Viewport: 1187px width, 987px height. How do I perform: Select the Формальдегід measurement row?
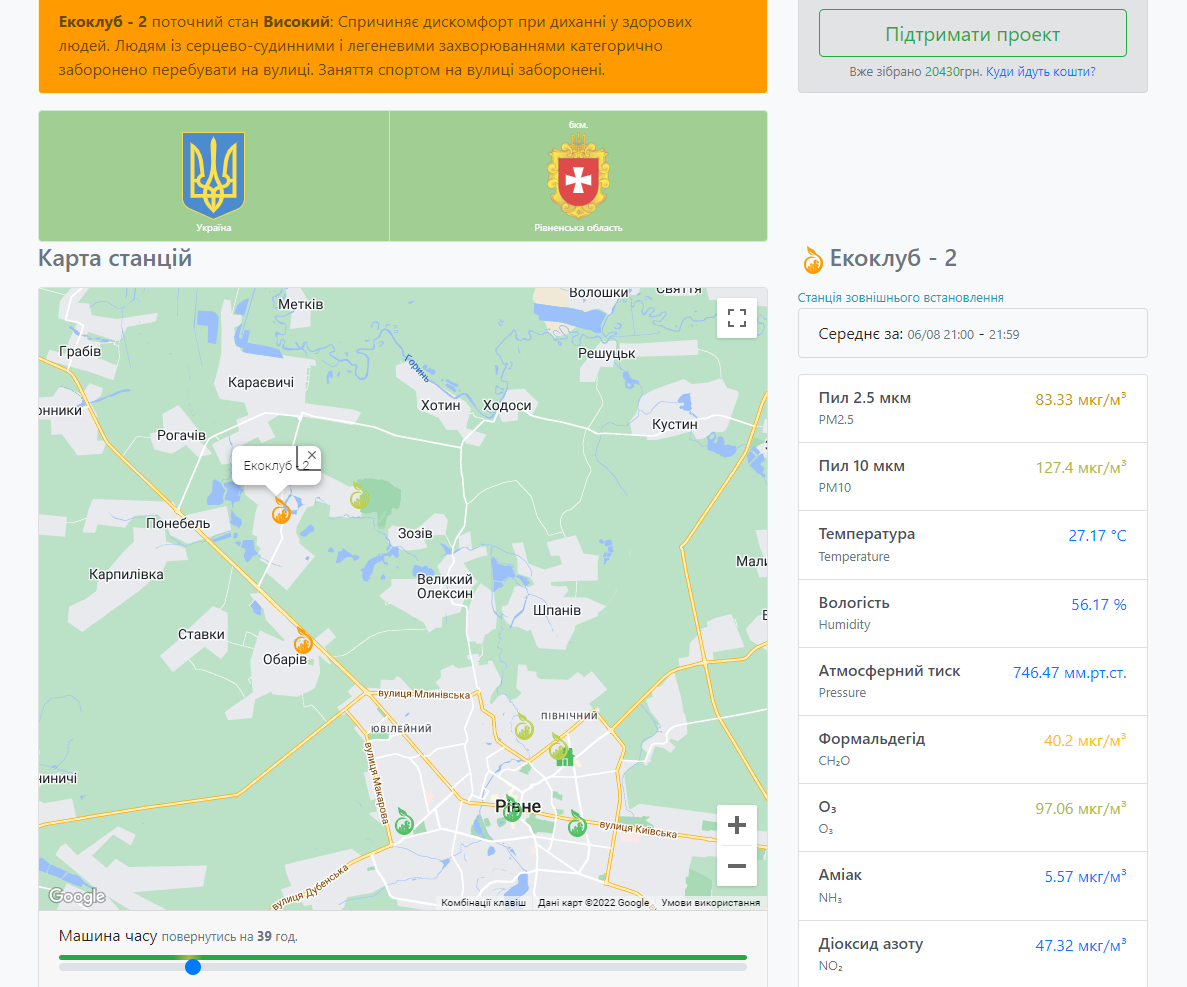click(x=972, y=749)
